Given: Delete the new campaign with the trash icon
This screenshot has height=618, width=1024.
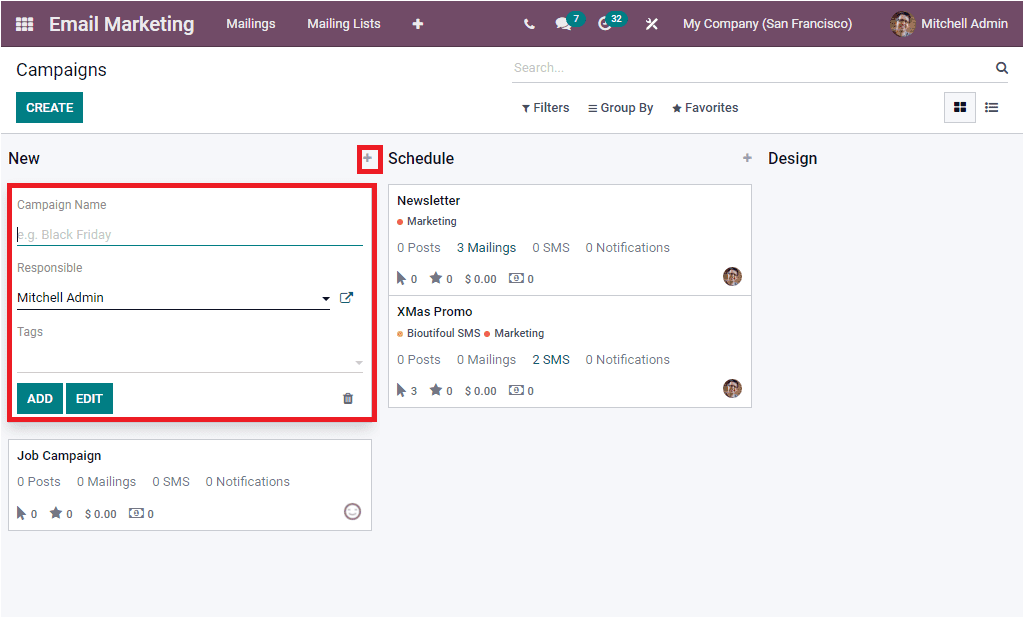Looking at the screenshot, I should point(347,398).
